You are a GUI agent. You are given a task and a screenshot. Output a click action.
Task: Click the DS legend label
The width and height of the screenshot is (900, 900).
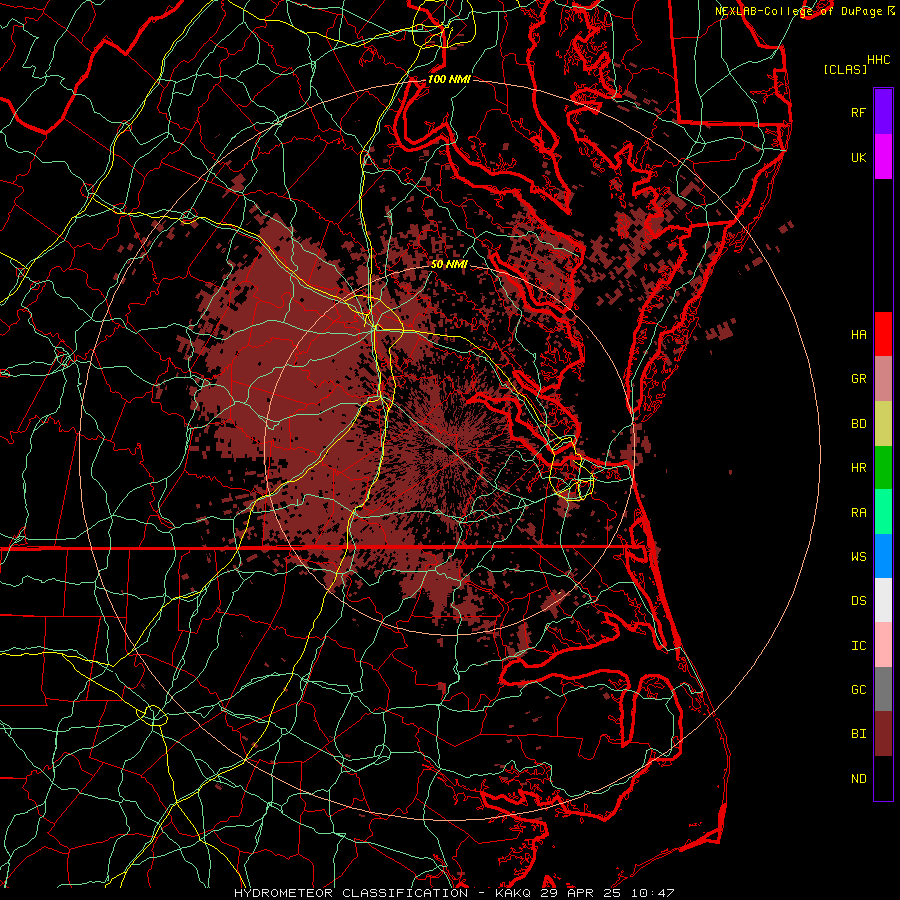click(858, 601)
